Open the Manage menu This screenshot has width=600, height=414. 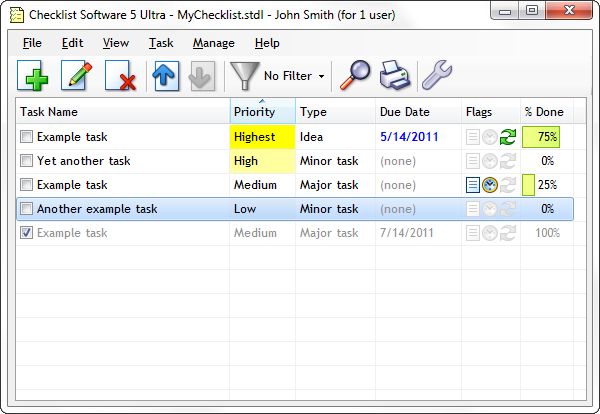tap(214, 43)
